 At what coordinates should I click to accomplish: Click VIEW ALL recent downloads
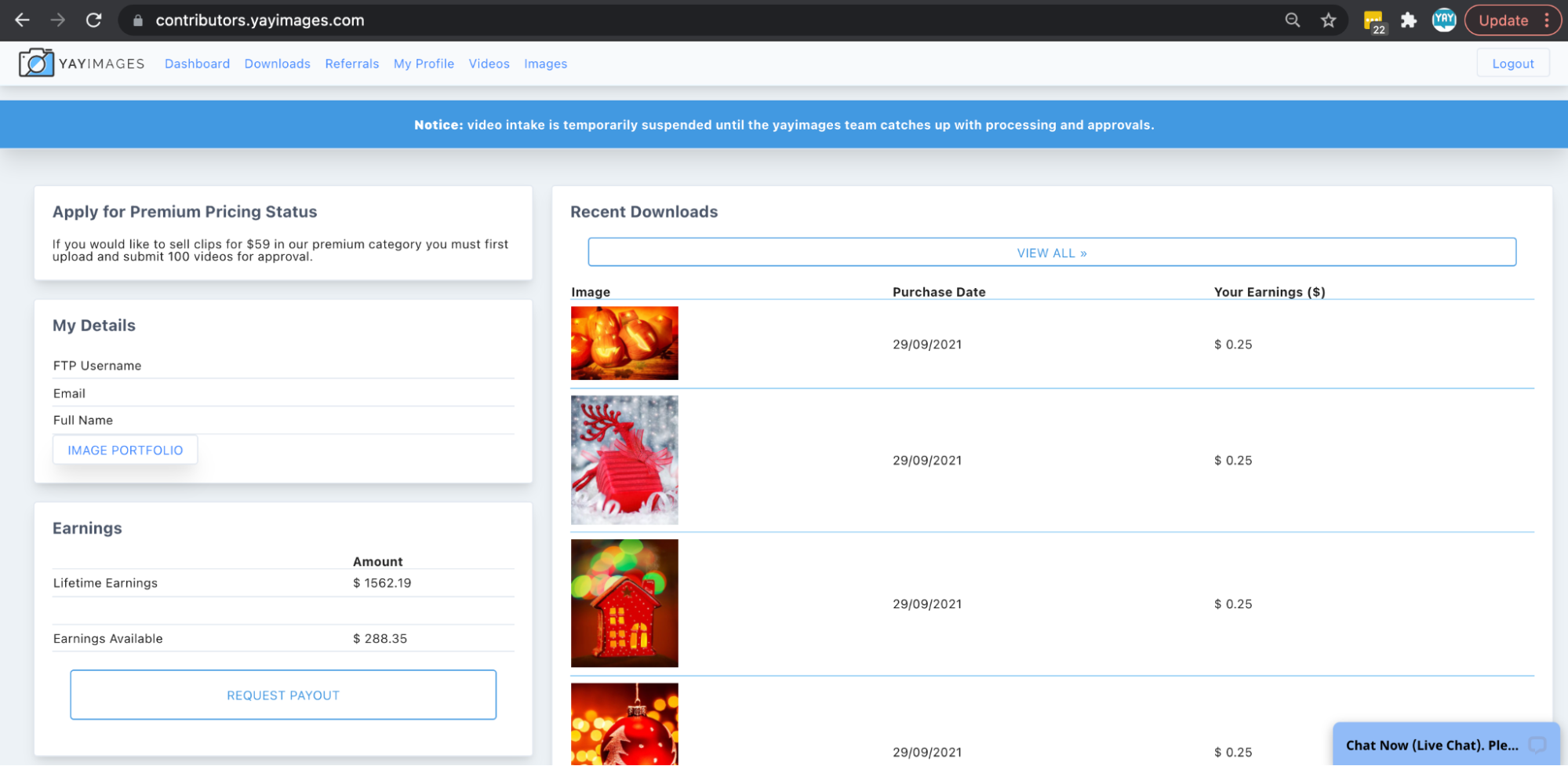coord(1051,252)
